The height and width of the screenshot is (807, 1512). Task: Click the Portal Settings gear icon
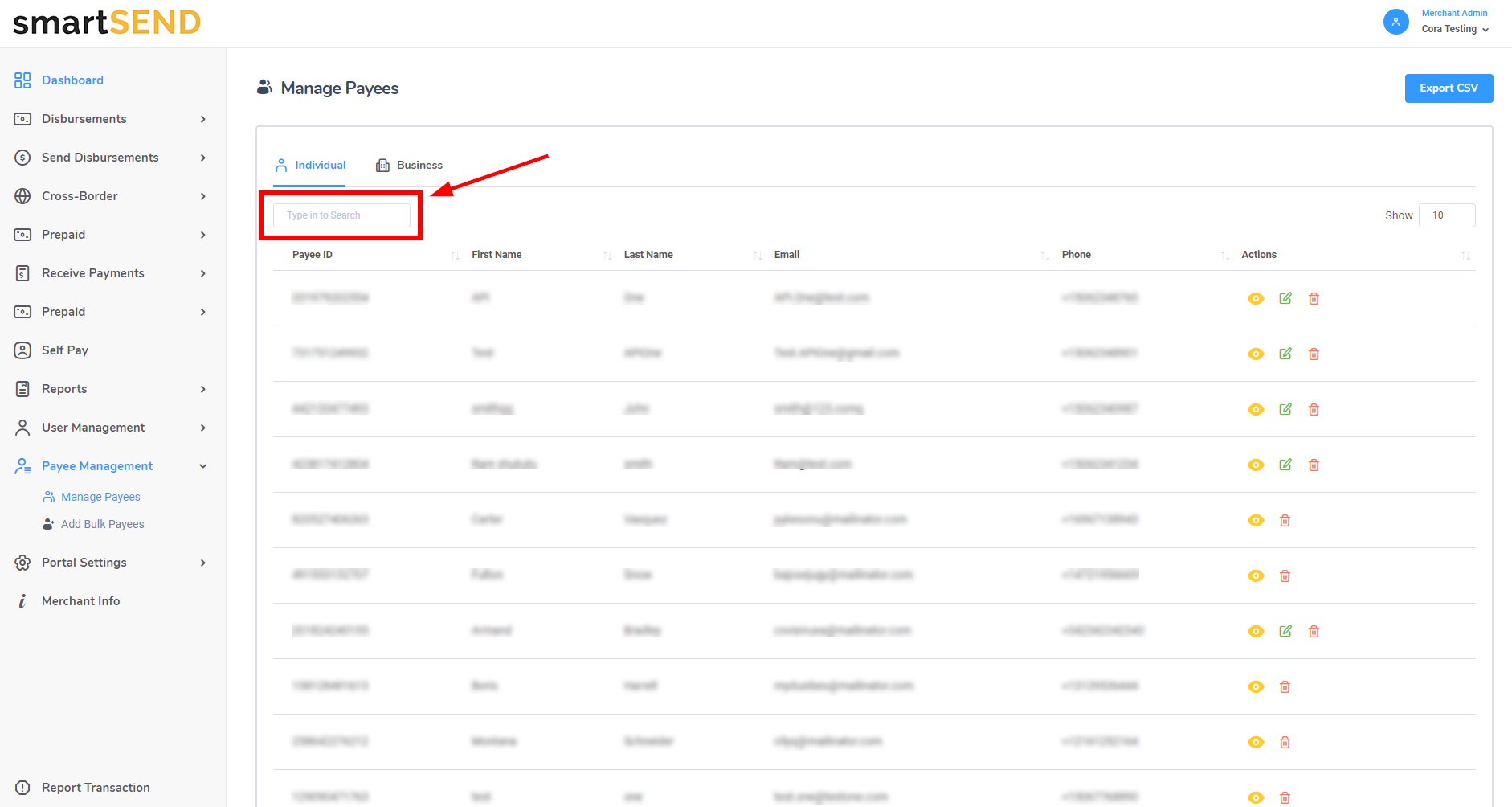tap(22, 563)
